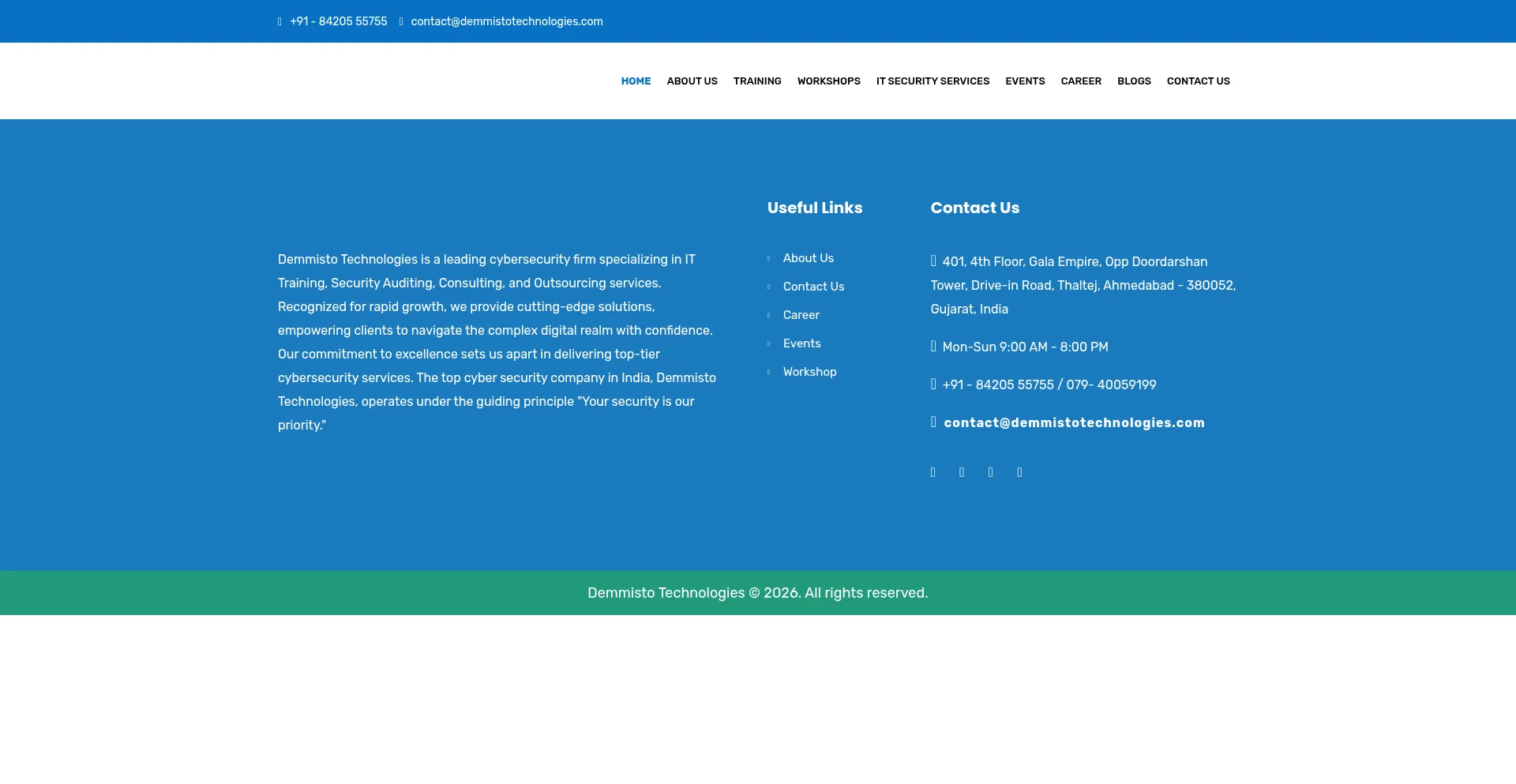The width and height of the screenshot is (1516, 784).
Task: Open the About Us footer link
Action: coord(809,258)
